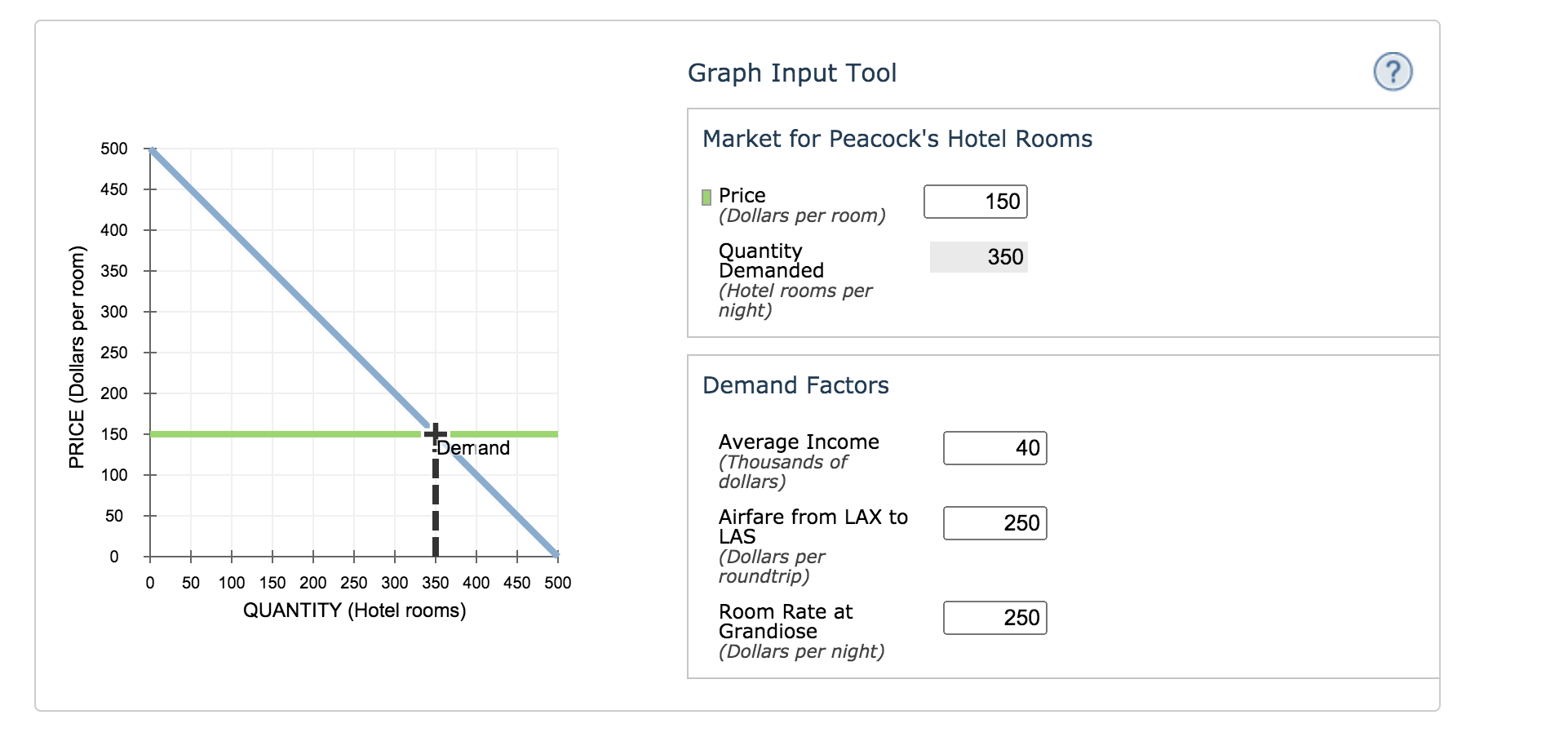Click the Market for Peacock's Hotel Rooms title
This screenshot has width=1568, height=746.
(x=897, y=140)
